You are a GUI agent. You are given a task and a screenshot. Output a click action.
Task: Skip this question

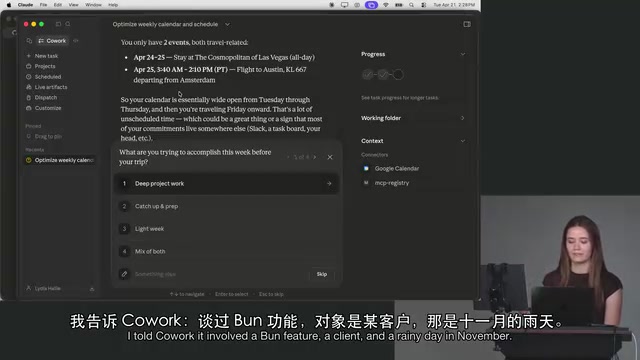coord(322,274)
